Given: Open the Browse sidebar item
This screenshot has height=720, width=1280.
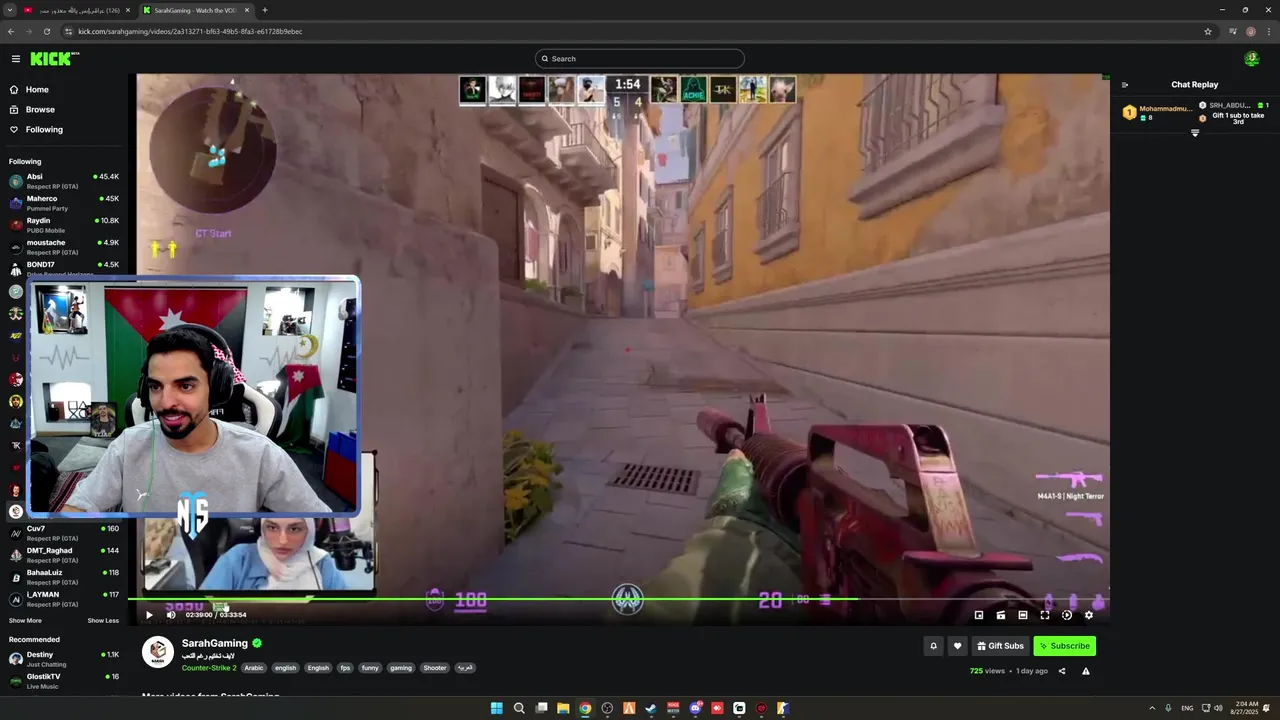Looking at the screenshot, I should tap(64, 110).
